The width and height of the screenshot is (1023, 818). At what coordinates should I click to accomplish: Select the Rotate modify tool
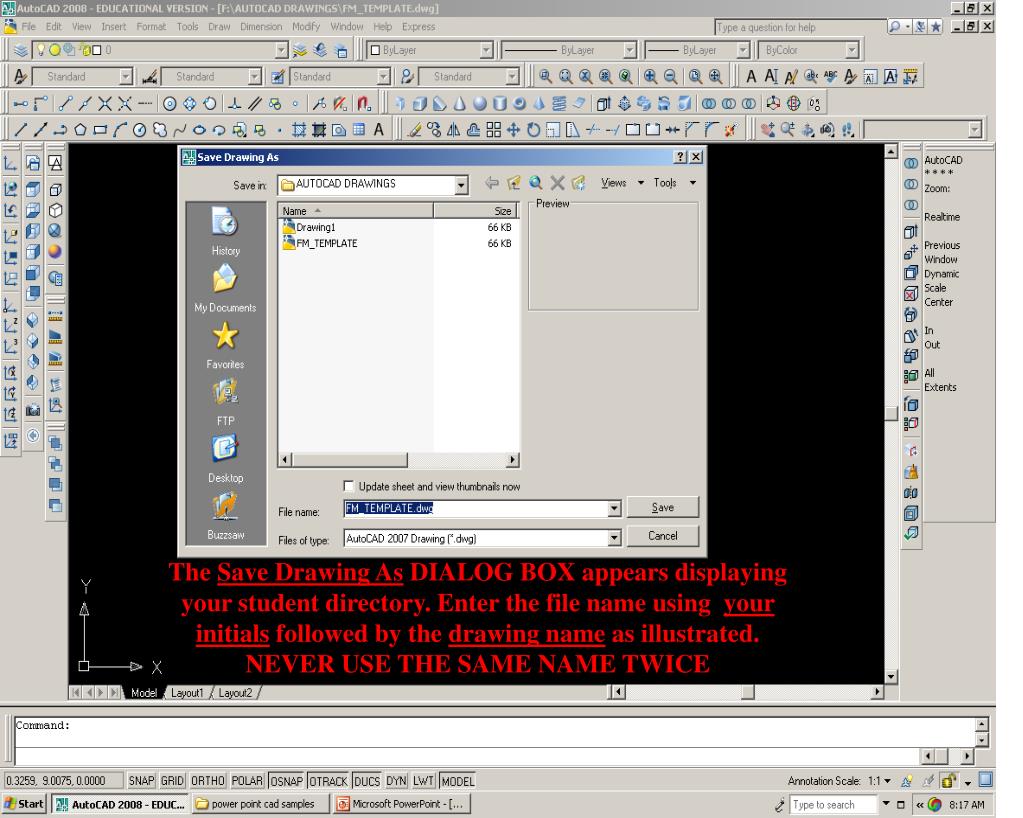coord(533,130)
